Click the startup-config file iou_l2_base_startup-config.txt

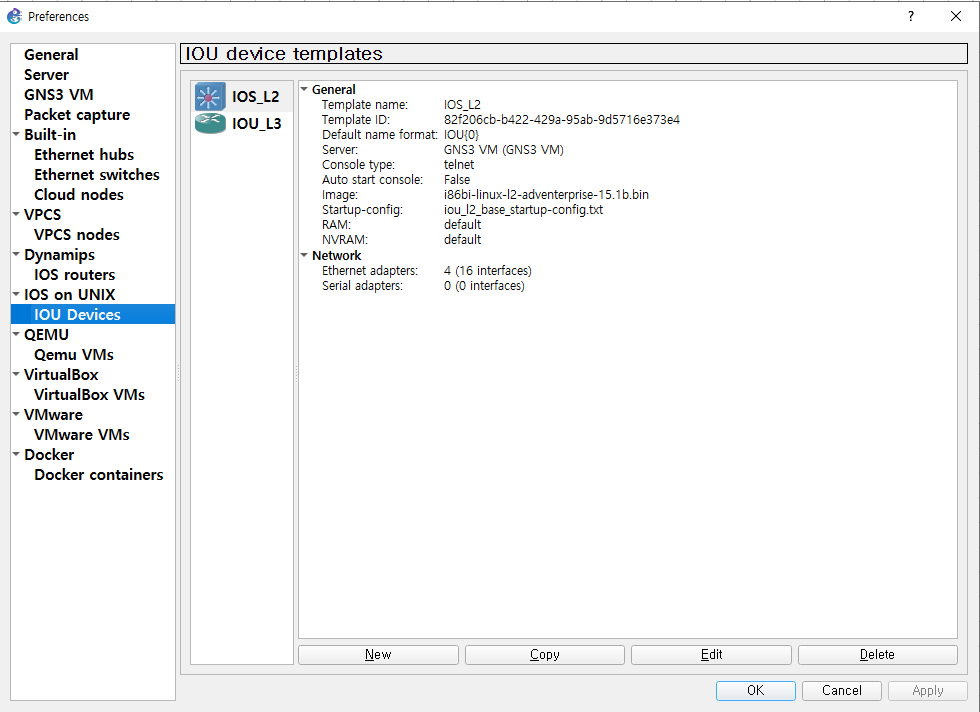click(524, 209)
